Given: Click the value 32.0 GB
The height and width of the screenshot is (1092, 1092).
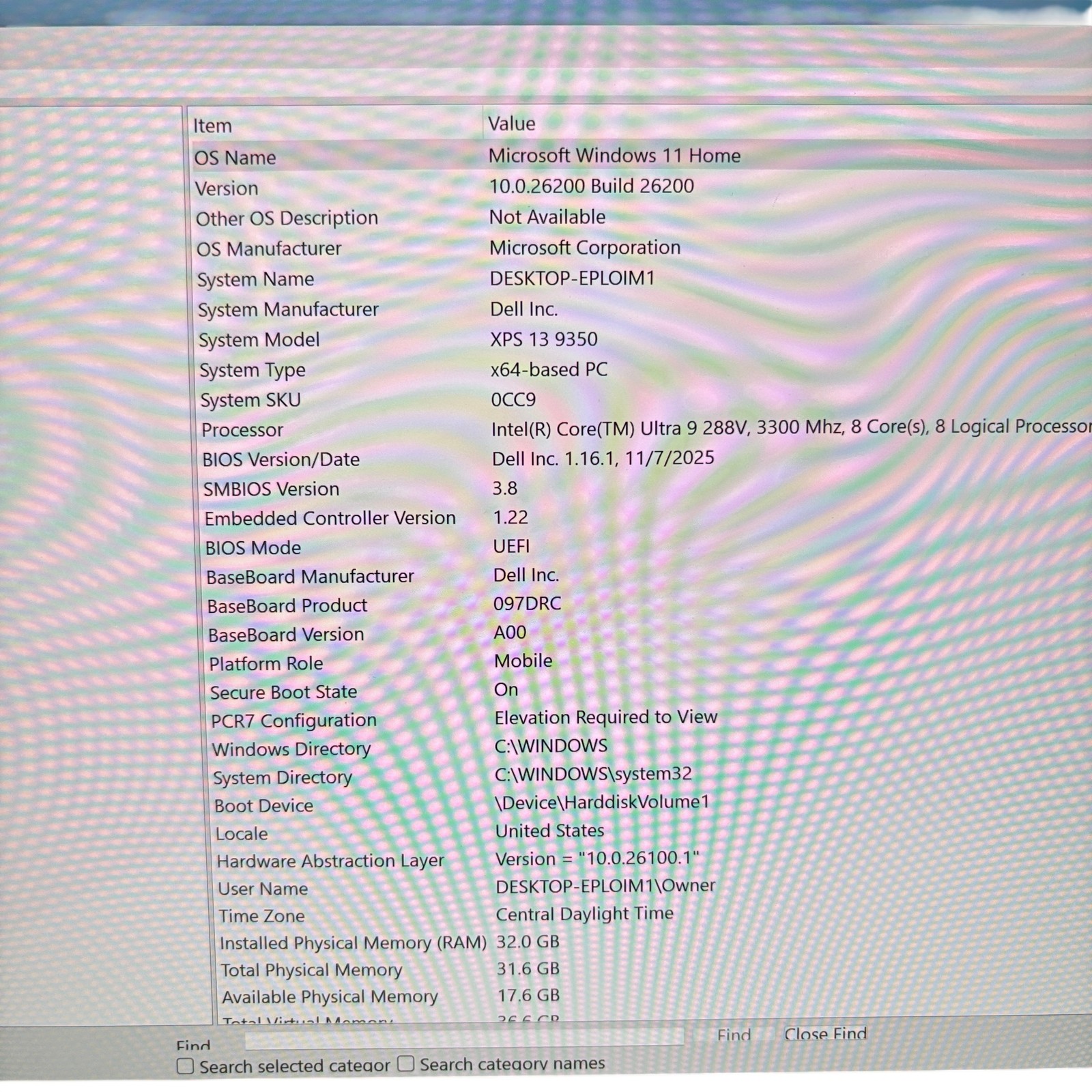Looking at the screenshot, I should tap(528, 942).
